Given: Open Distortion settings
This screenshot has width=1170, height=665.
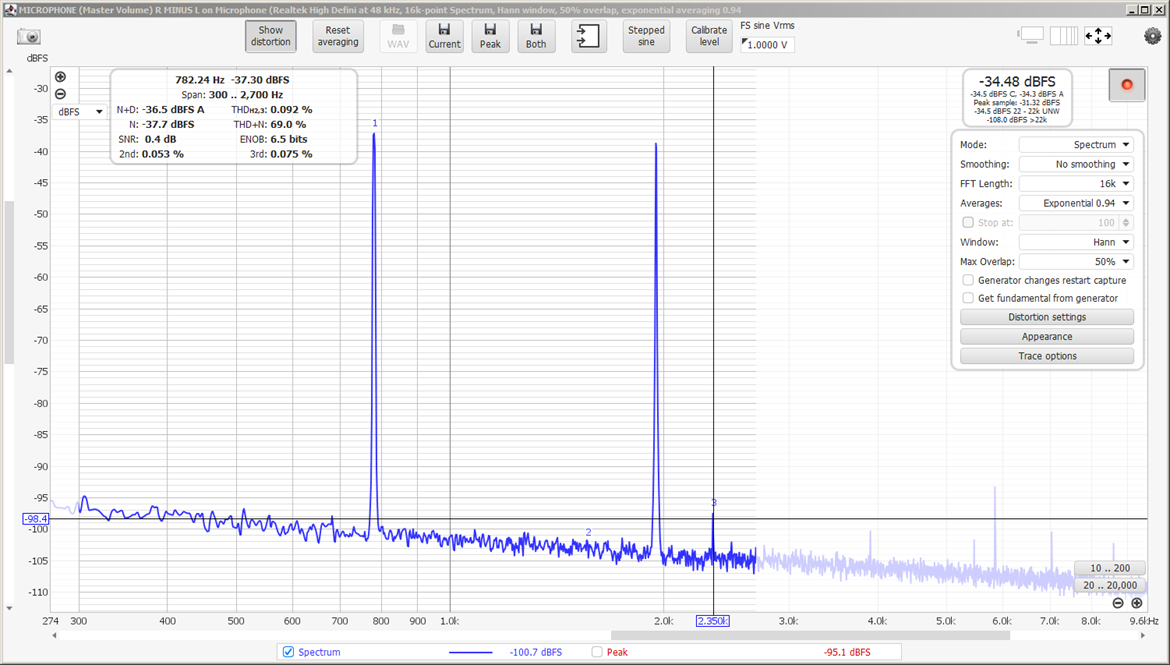Looking at the screenshot, I should coord(1046,317).
